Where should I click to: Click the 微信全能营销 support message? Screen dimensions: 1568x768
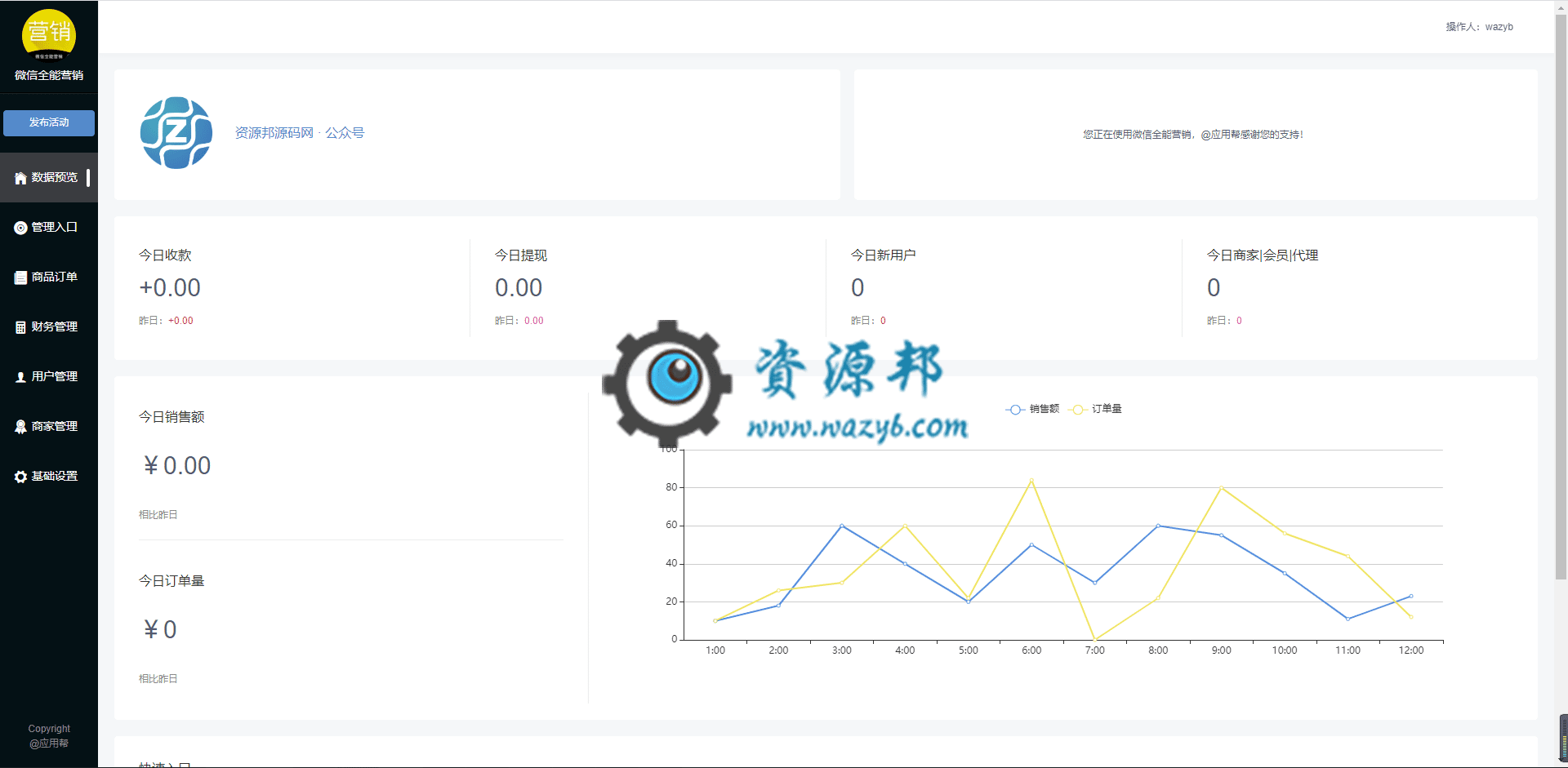point(1193,135)
